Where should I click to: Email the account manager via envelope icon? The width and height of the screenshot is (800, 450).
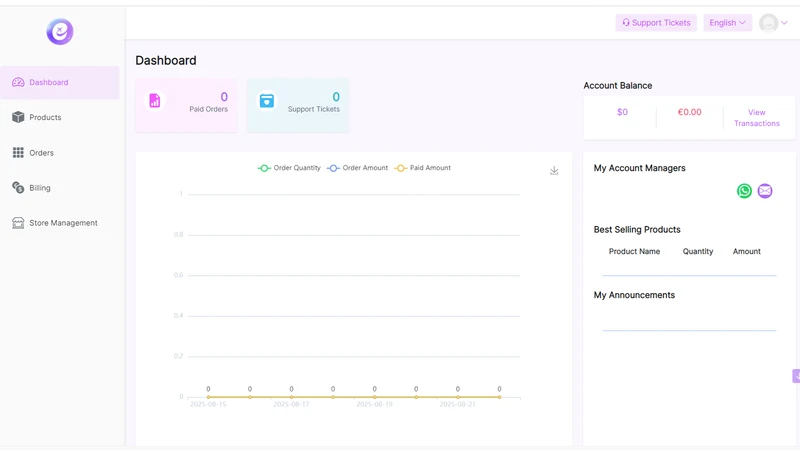coord(764,191)
